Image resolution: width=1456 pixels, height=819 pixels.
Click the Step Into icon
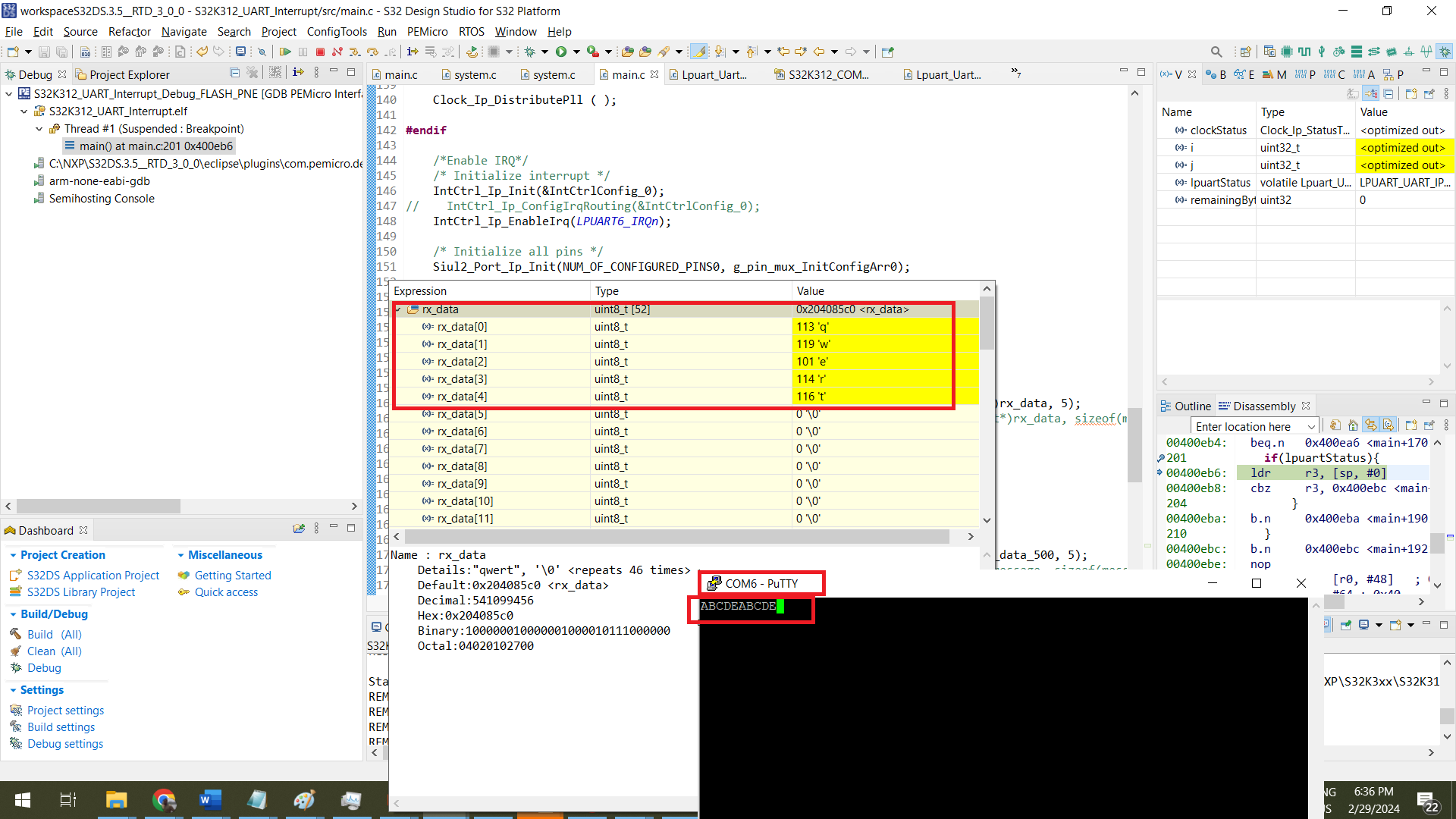tap(355, 52)
